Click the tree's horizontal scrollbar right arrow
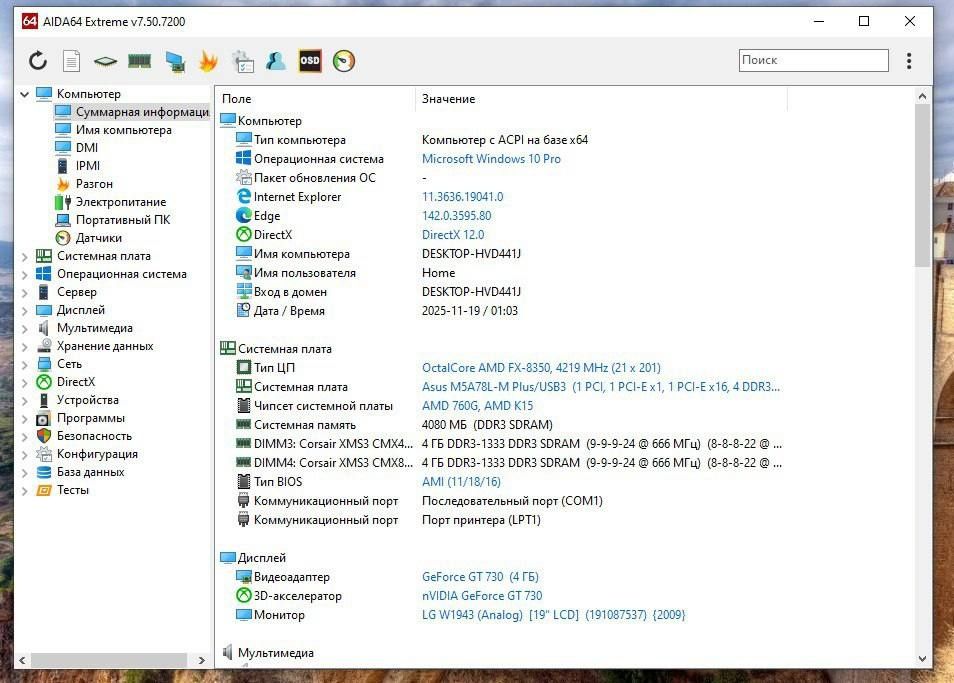The width and height of the screenshot is (954, 683). 201,660
